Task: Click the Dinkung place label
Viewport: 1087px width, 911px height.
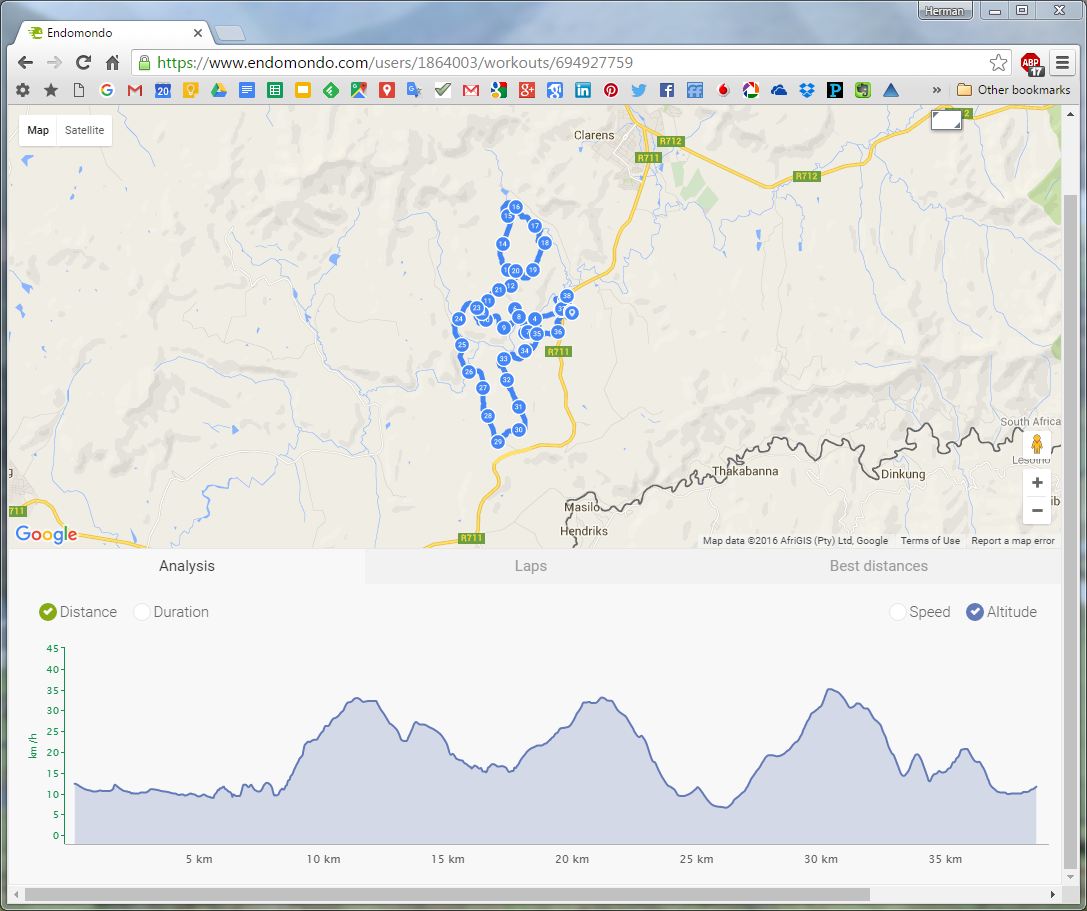Action: 903,474
